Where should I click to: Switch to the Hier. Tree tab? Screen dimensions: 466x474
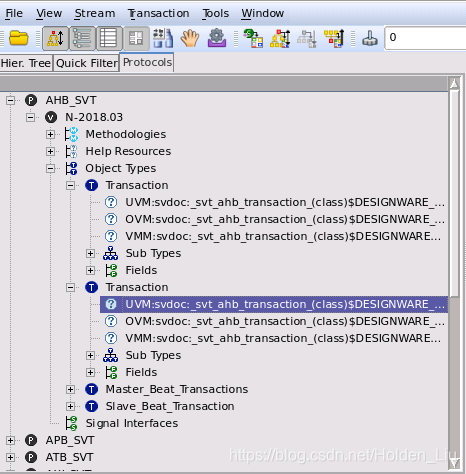26,63
